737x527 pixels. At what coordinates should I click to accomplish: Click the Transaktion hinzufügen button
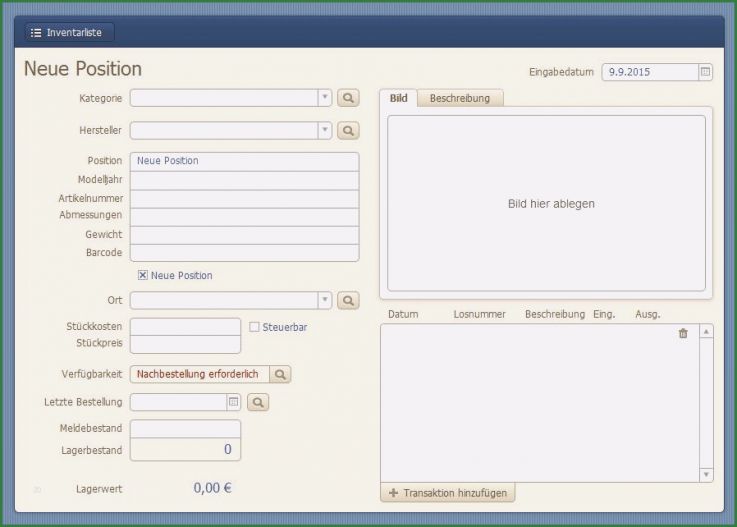pyautogui.click(x=448, y=493)
